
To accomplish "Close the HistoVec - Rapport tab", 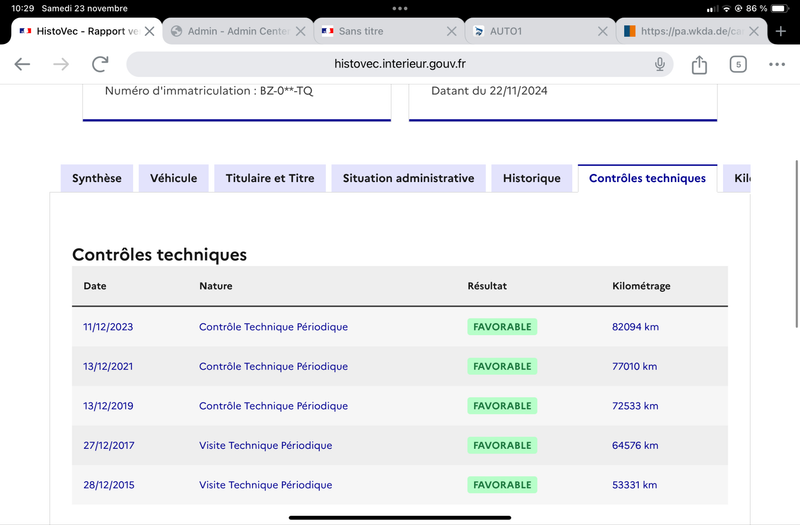I will click(149, 31).
